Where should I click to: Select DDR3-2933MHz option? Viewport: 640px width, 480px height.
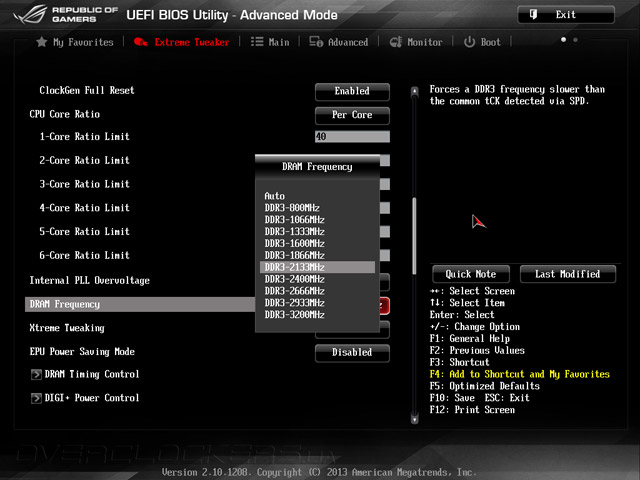317,303
